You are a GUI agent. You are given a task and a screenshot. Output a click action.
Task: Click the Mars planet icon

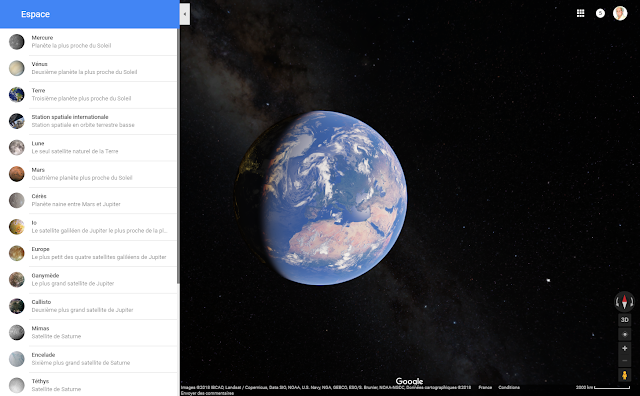click(17, 174)
